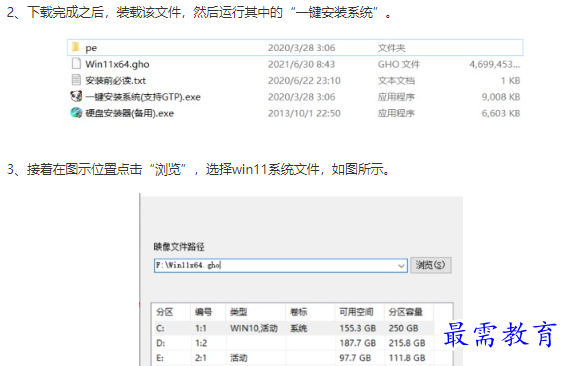The image size is (565, 366).
Task: Click the WIN10,活动 type cell
Action: pos(254,328)
